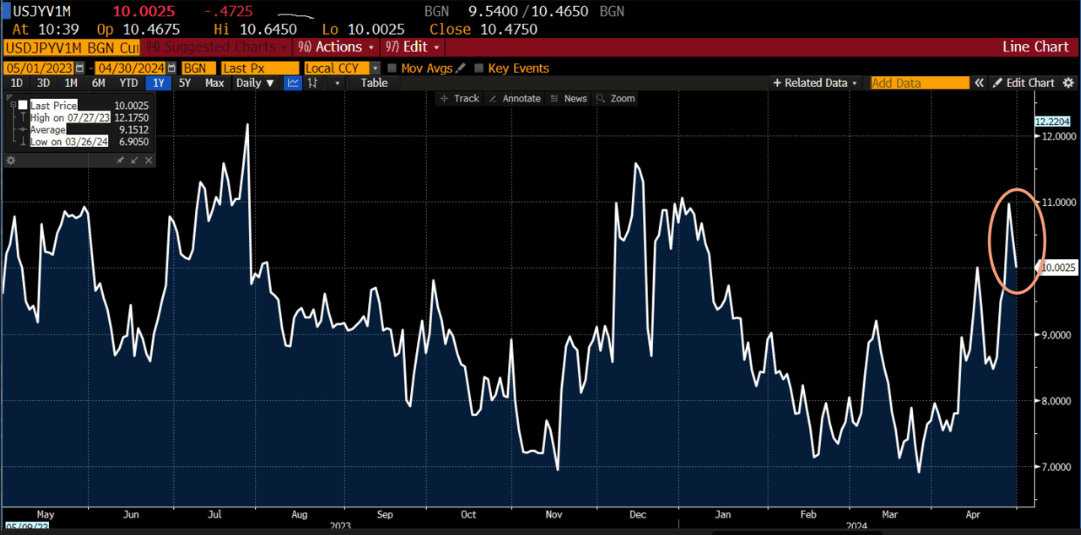Toggle the Mov Avgs checkbox
This screenshot has height=535, width=1081.
point(392,68)
